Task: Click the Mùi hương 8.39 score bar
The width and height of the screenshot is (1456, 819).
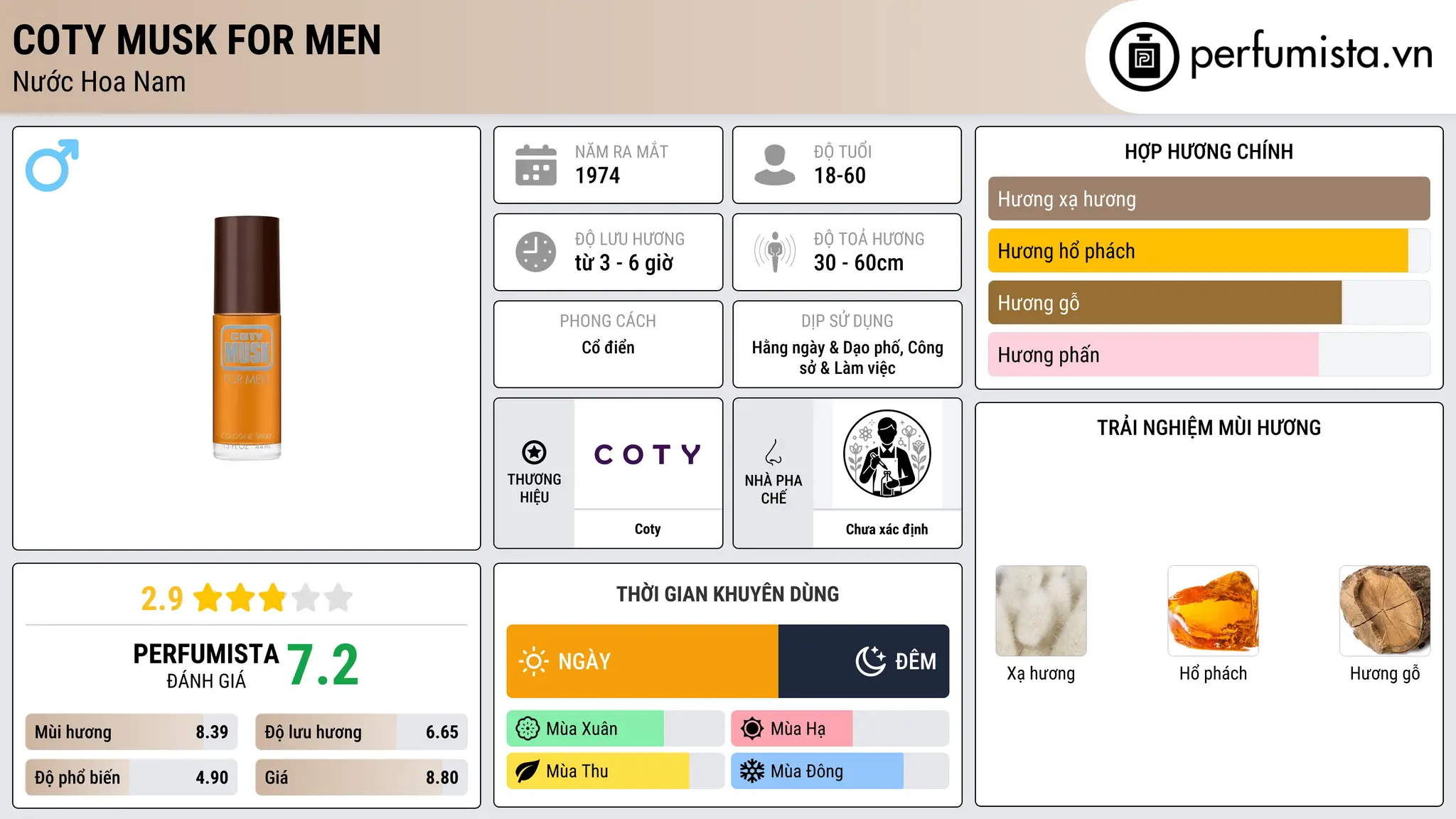Action: tap(132, 732)
